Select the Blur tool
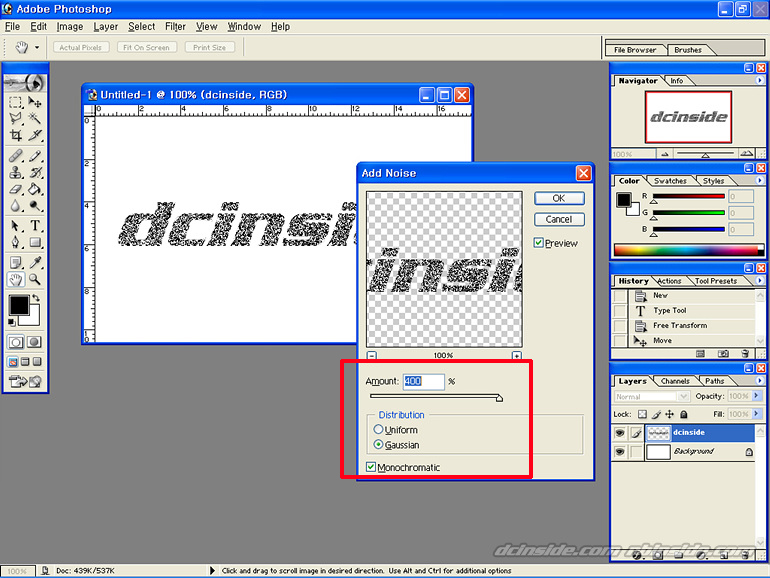Image resolution: width=770 pixels, height=578 pixels. click(16, 205)
